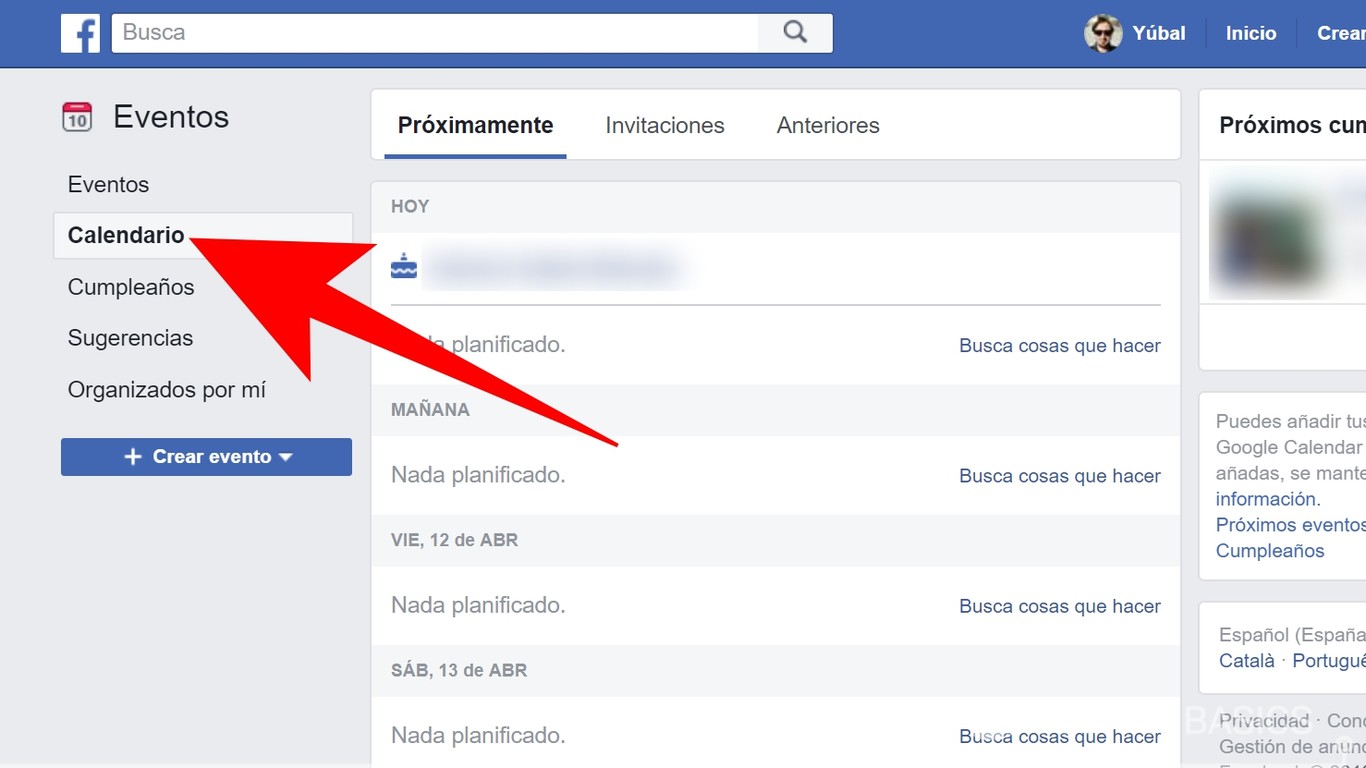Open Organizados por mí section
The width and height of the screenshot is (1366, 768).
pyautogui.click(x=166, y=390)
